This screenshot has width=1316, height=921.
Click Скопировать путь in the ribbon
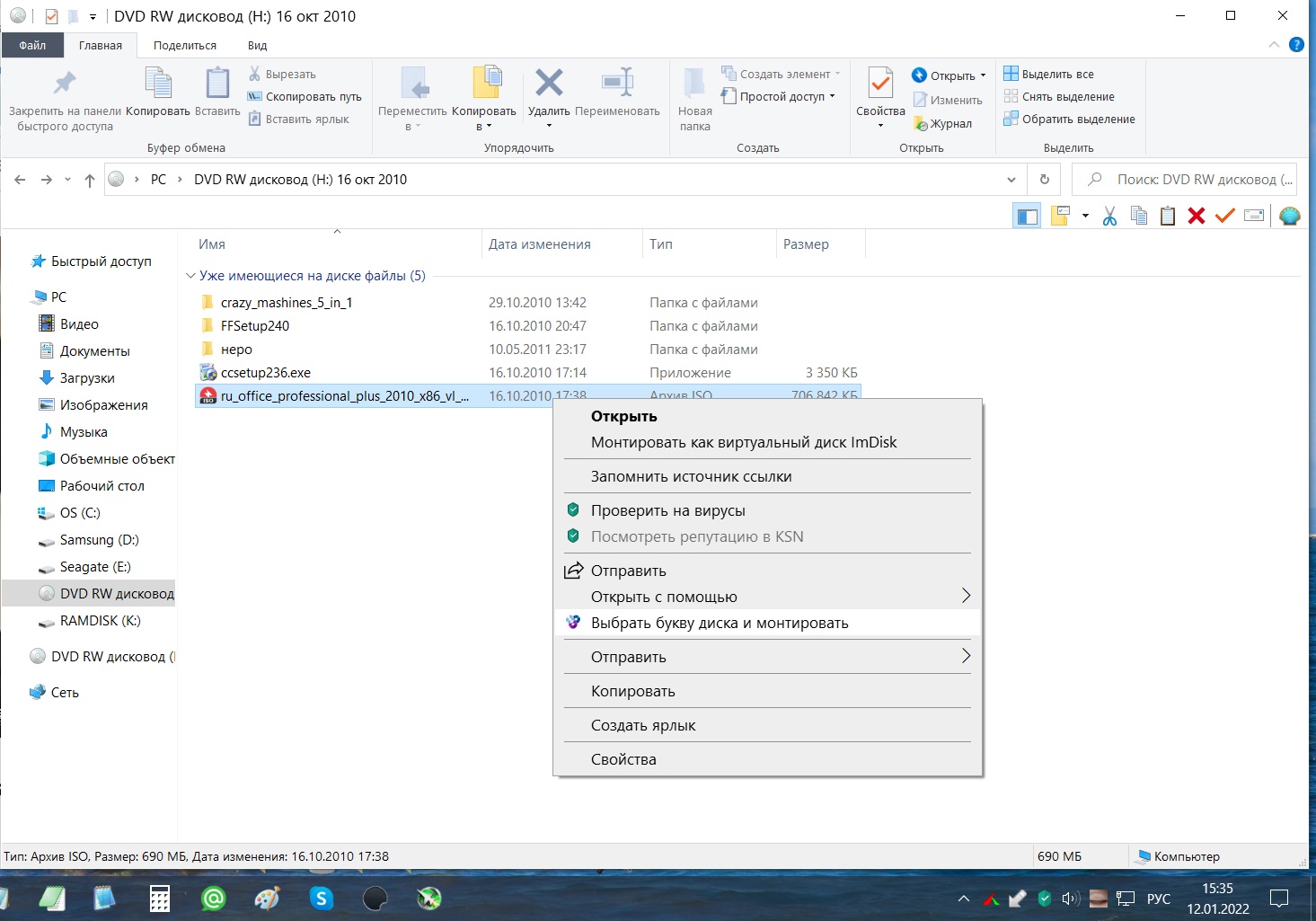click(x=305, y=97)
